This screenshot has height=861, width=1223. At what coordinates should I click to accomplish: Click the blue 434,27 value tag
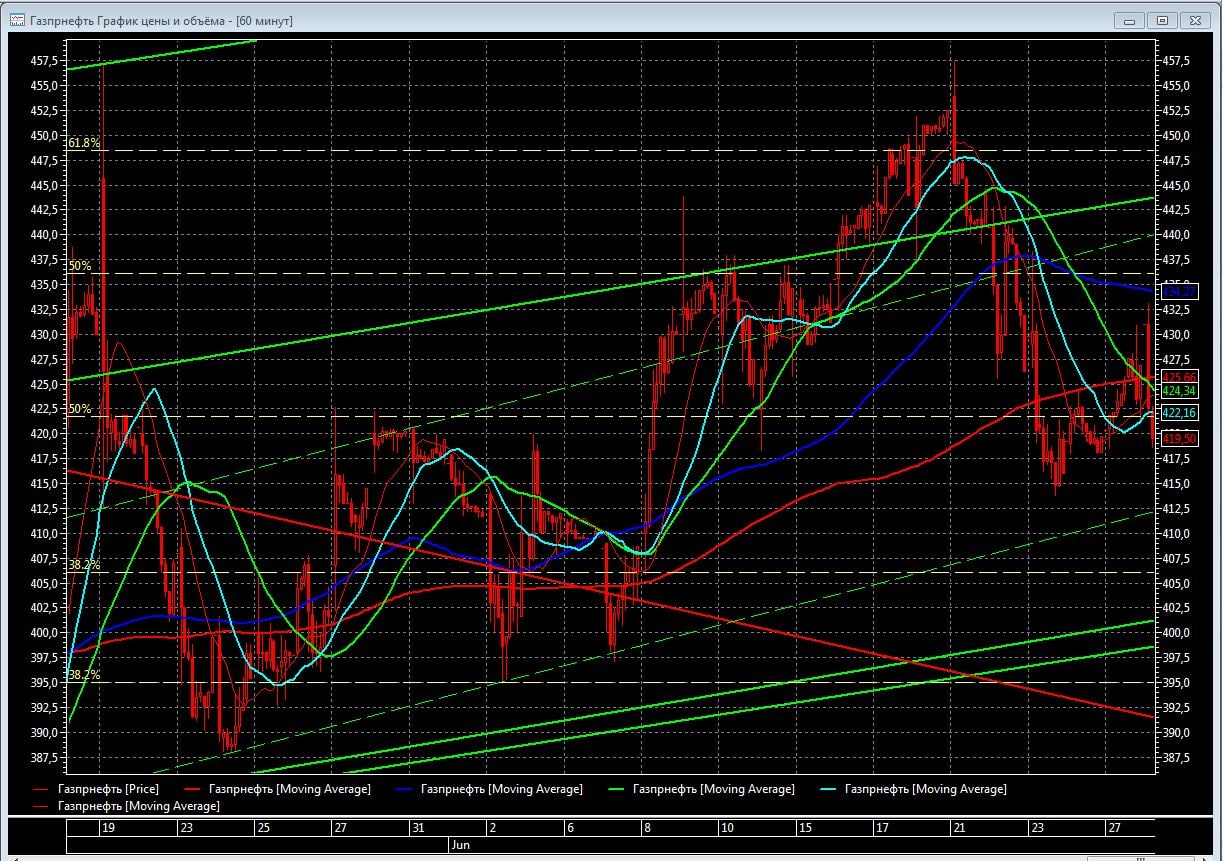(x=1178, y=292)
